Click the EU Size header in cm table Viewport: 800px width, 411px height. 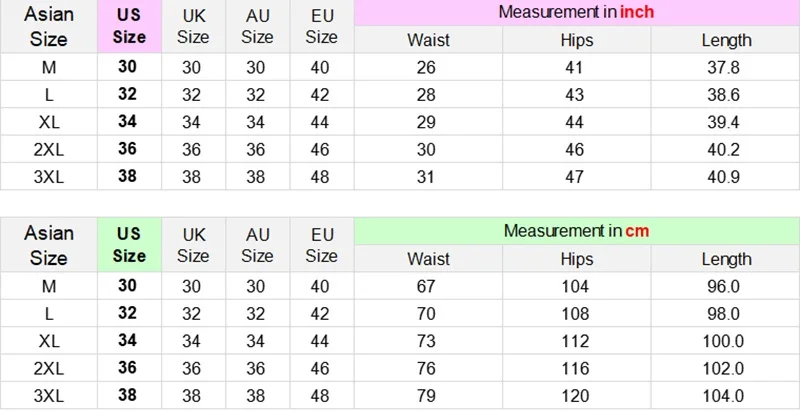coord(322,245)
